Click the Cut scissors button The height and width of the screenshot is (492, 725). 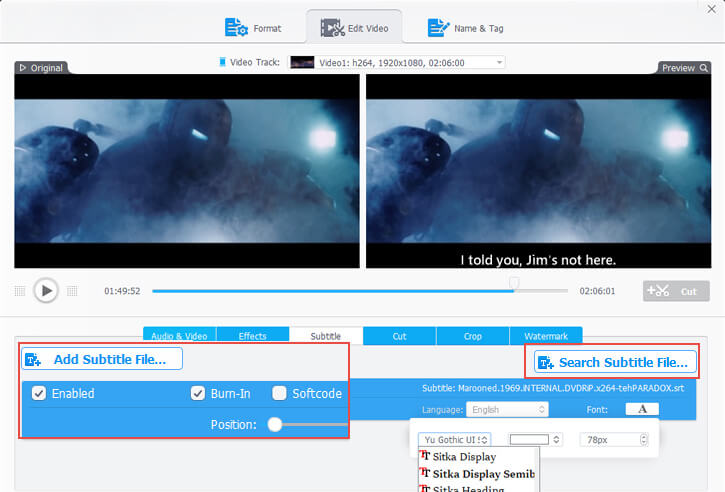click(676, 291)
